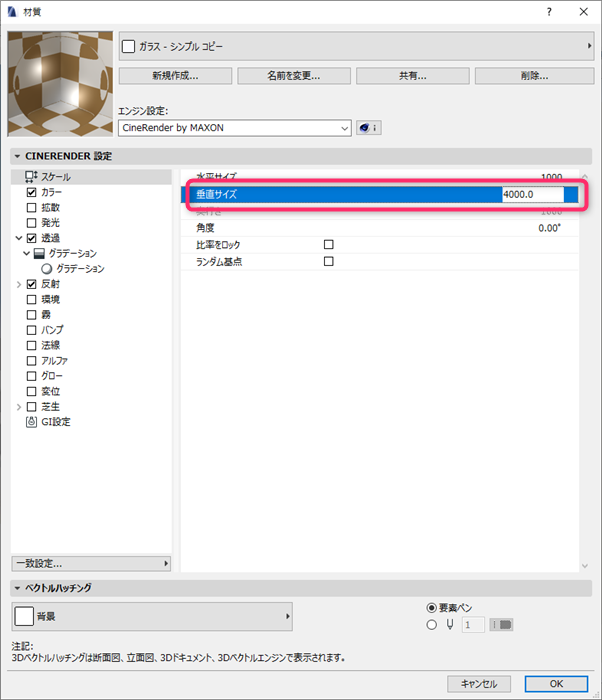Open the エンジン設定 CineRender dropdown
Viewport: 602px width, 700px height.
235,128
